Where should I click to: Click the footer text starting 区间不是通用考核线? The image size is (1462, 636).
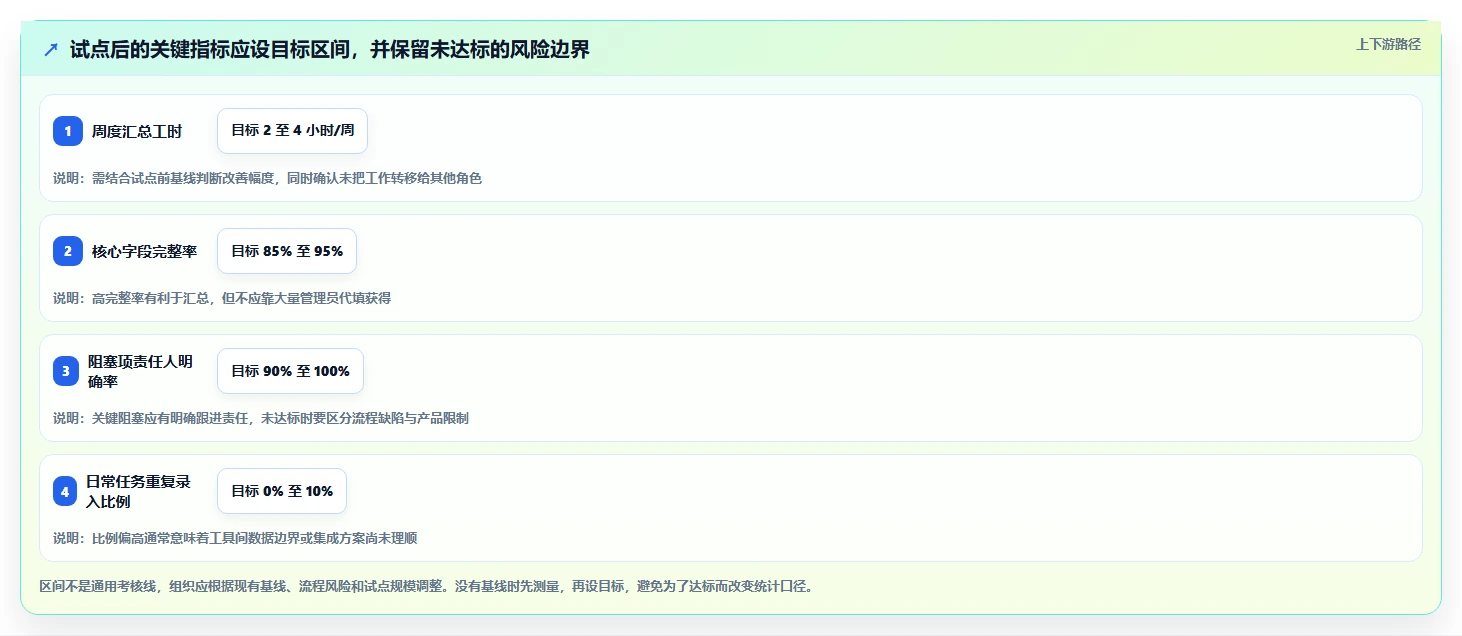coord(426,586)
